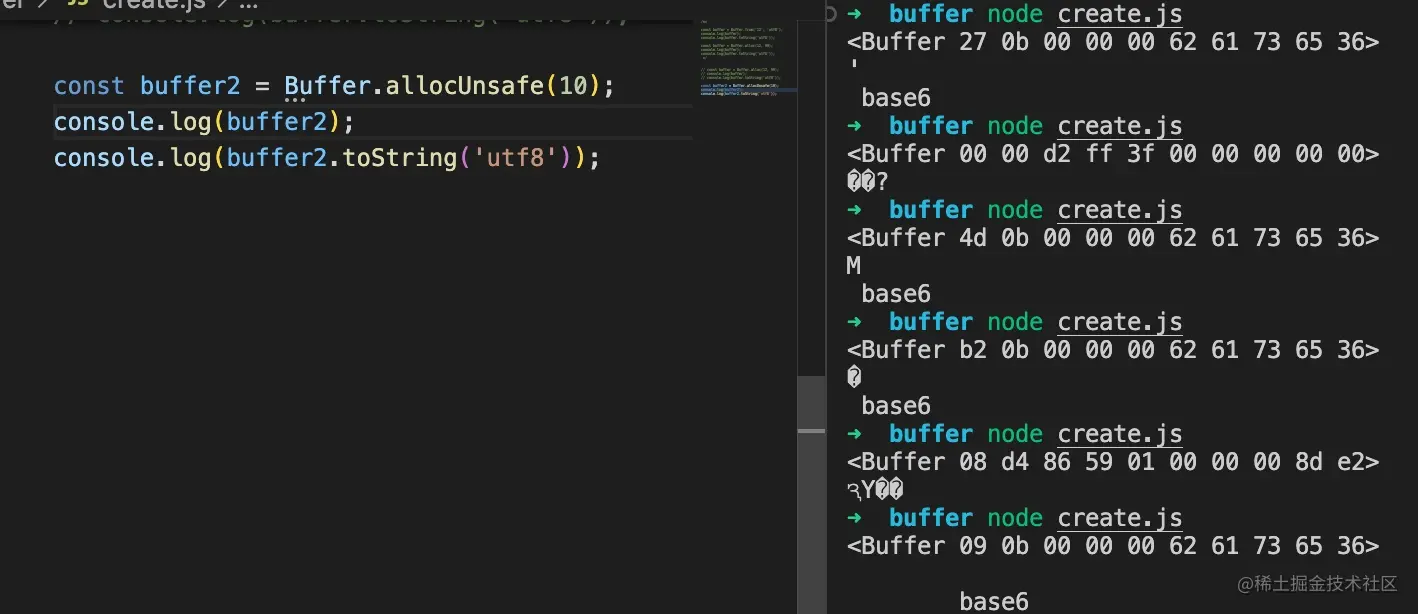Click terminal output Buffer 00 00 d2 ff
This screenshot has height=614, width=1418.
[x=1113, y=154]
